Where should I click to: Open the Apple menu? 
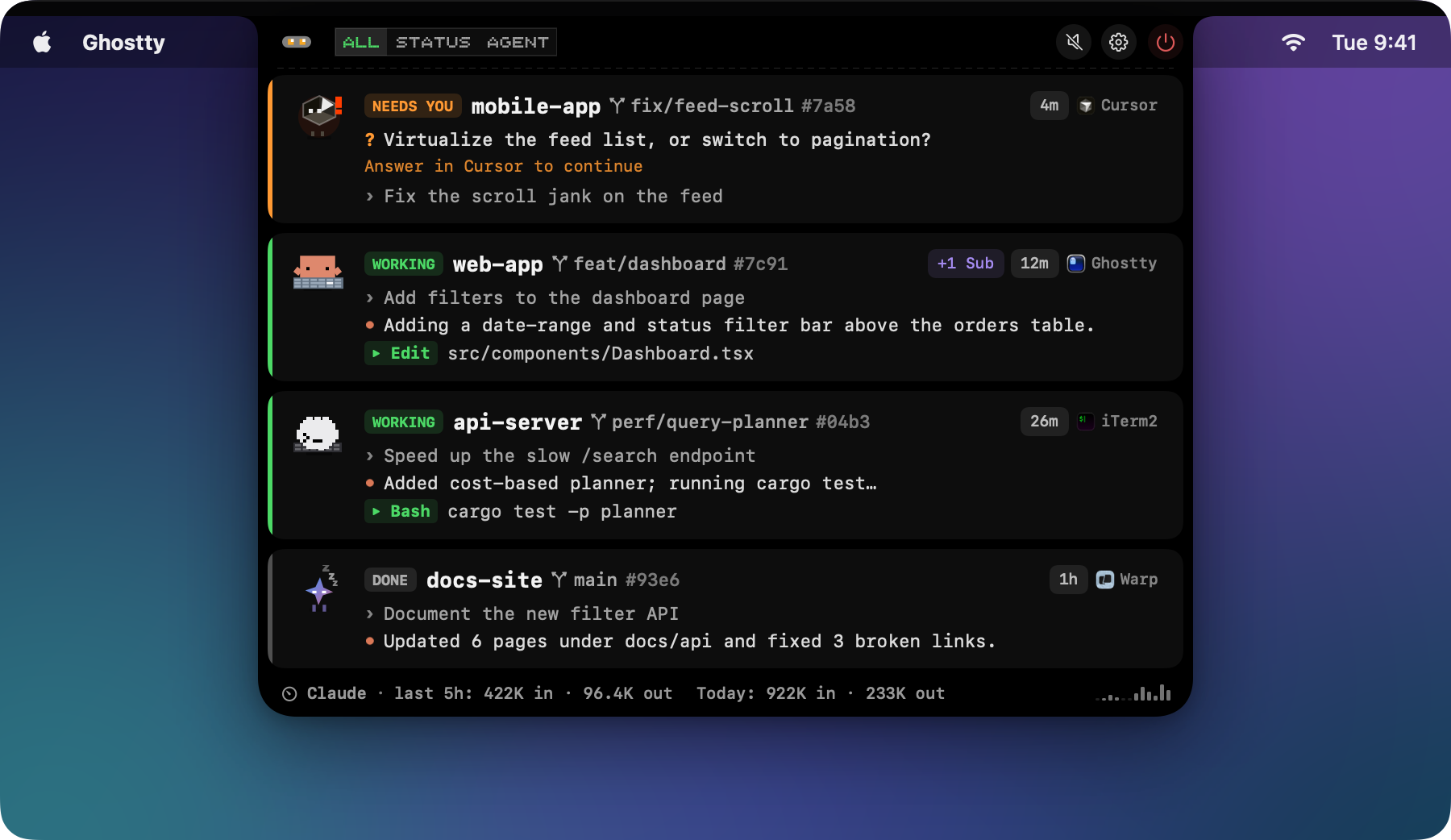coord(42,42)
